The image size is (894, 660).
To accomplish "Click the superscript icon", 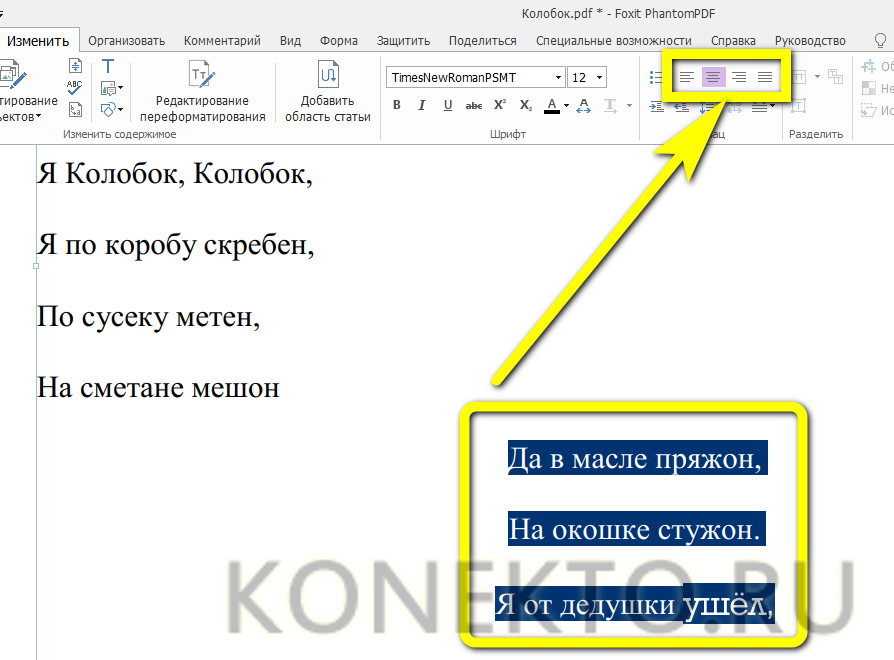I will (x=500, y=105).
